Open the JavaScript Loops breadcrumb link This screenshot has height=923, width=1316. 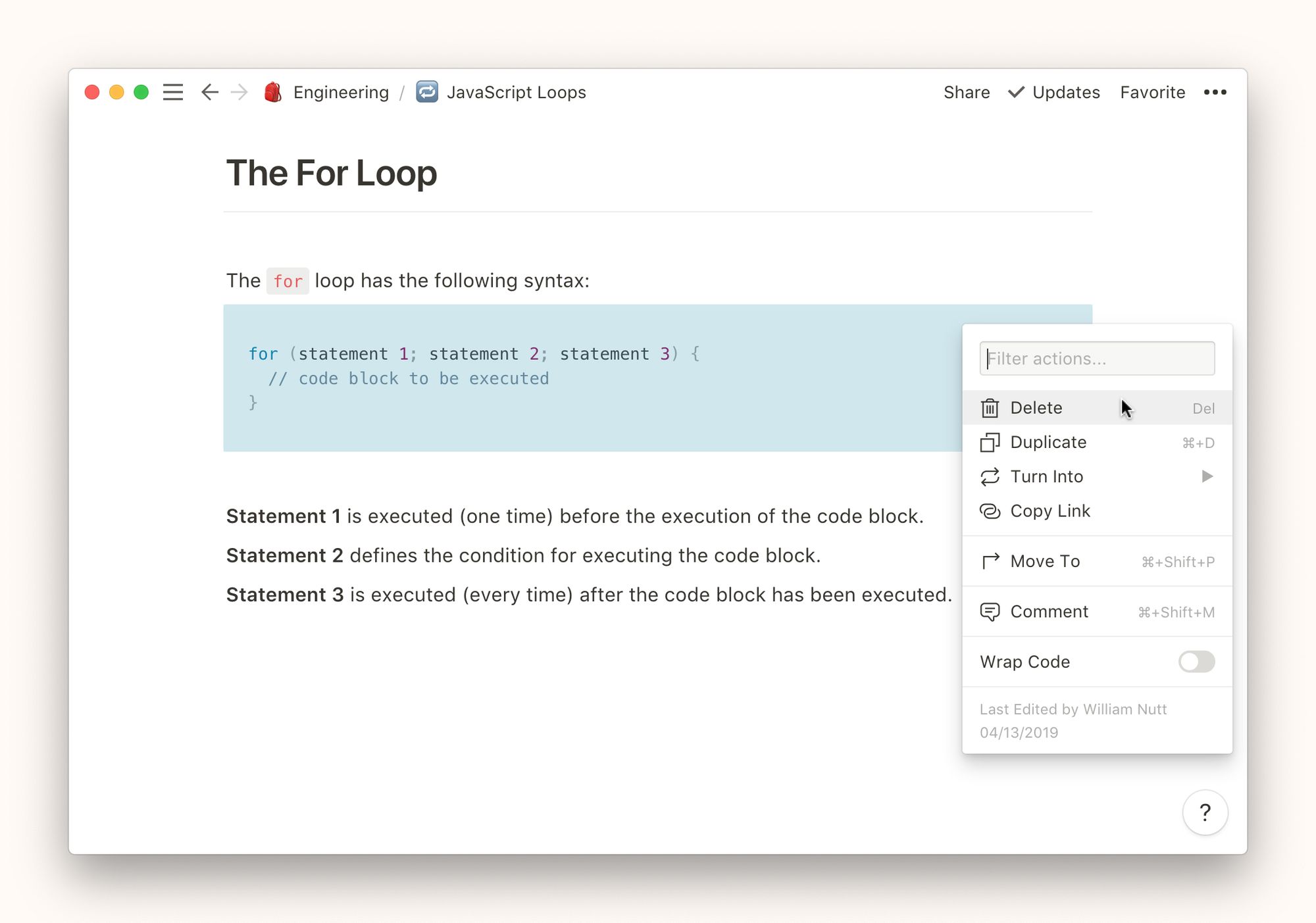click(x=516, y=92)
